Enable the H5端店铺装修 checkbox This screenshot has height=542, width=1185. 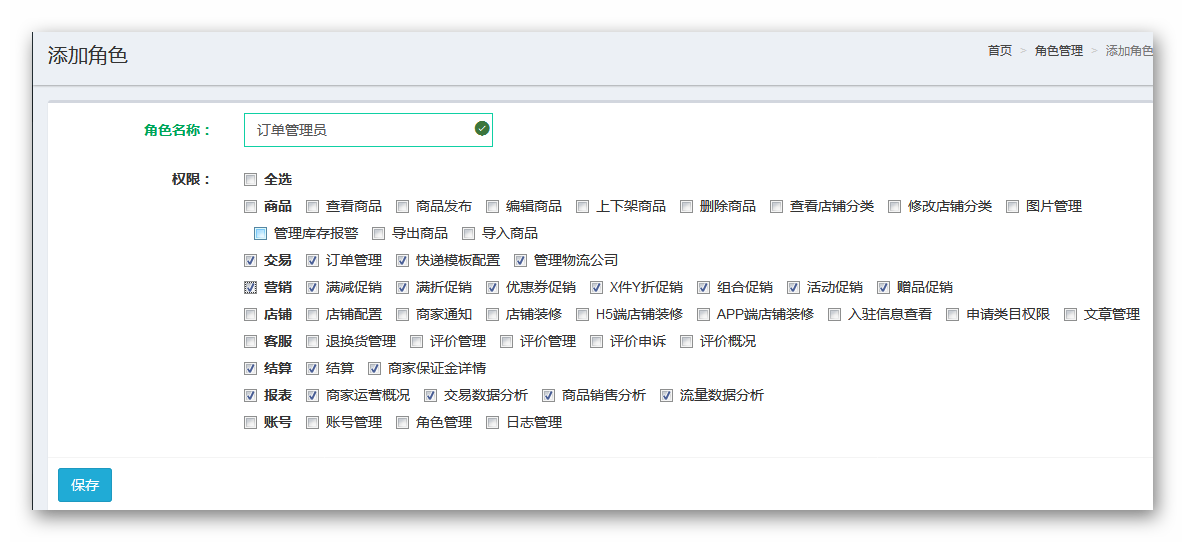point(582,314)
